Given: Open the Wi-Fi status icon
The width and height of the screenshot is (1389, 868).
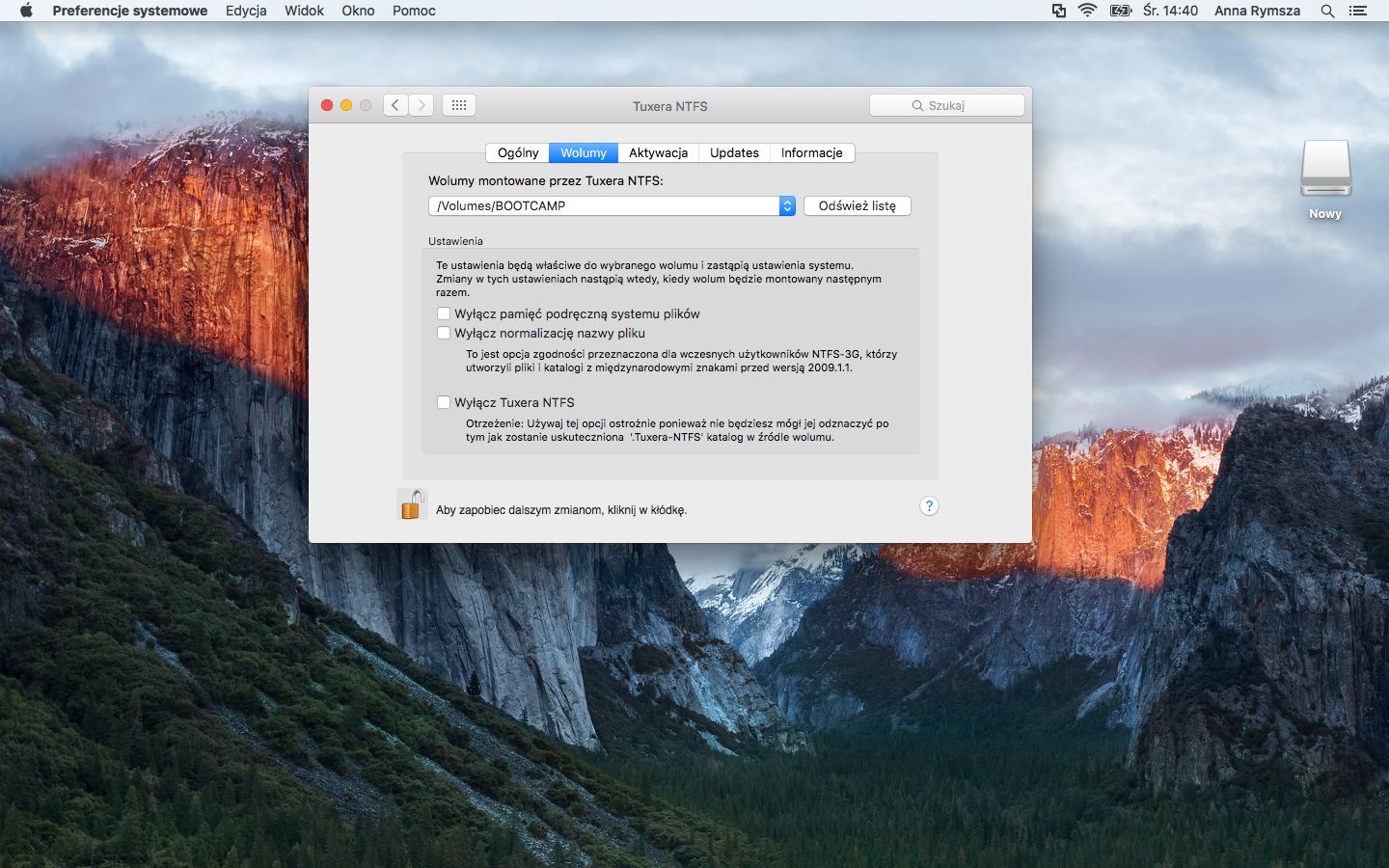Looking at the screenshot, I should 1087,11.
